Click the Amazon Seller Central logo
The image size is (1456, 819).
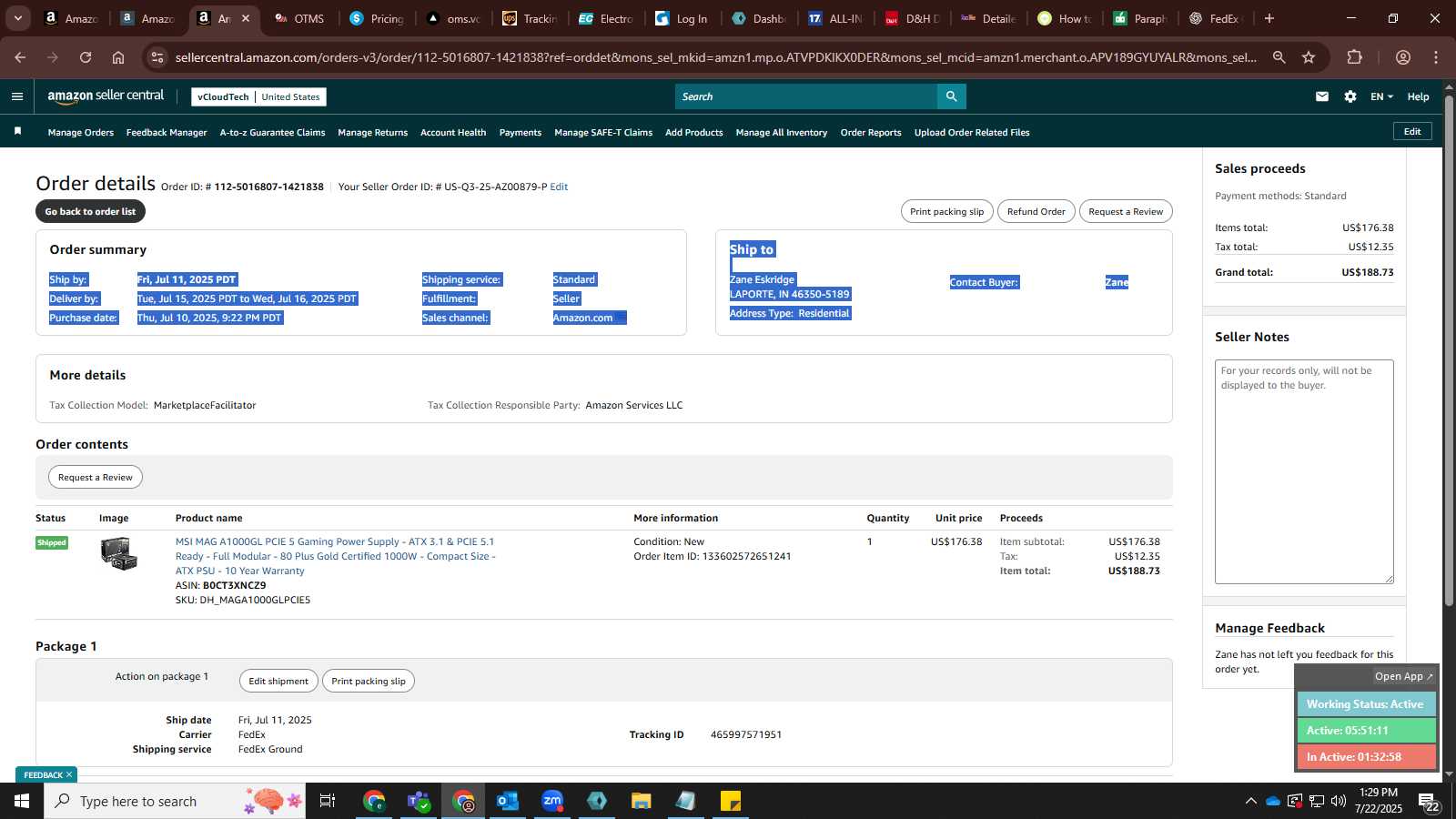(106, 96)
